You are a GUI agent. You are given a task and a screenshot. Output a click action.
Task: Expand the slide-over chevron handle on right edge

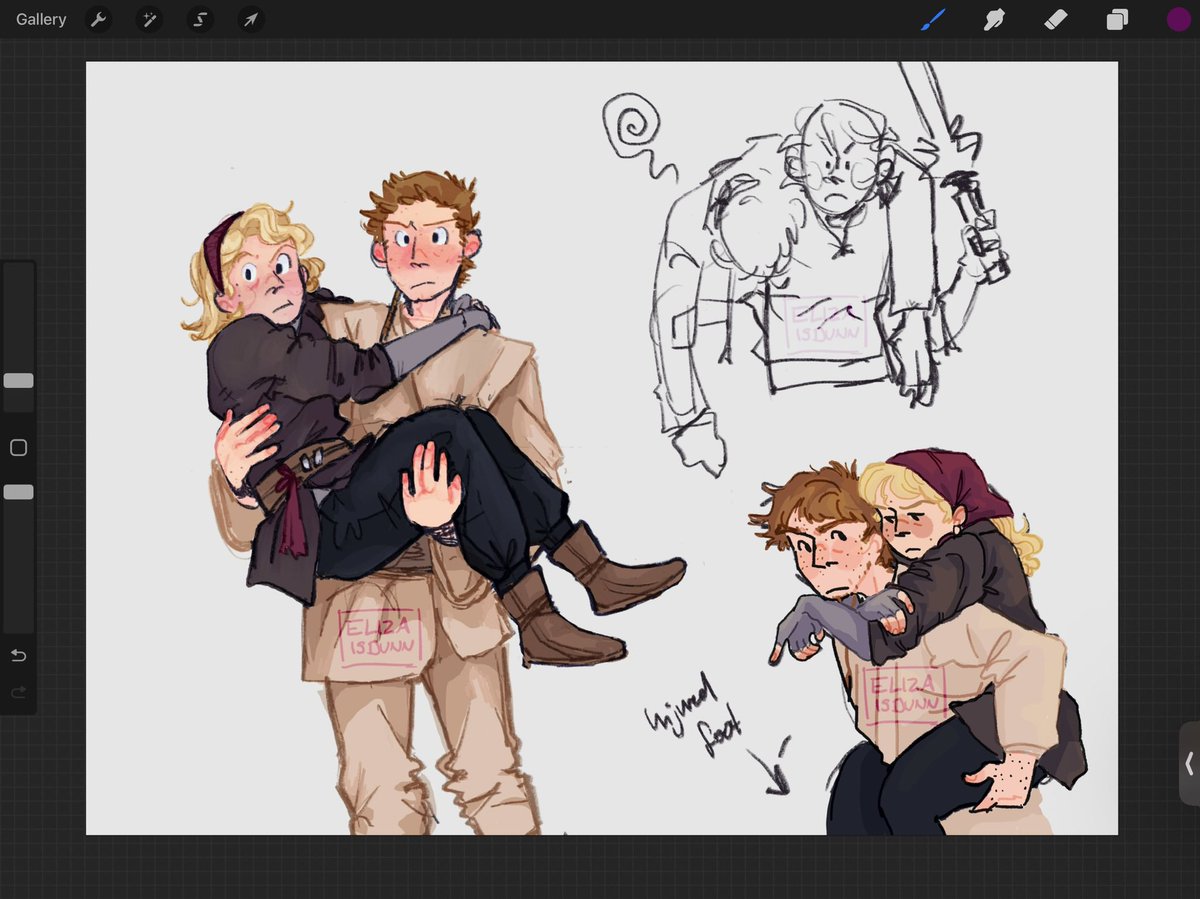click(x=1189, y=764)
